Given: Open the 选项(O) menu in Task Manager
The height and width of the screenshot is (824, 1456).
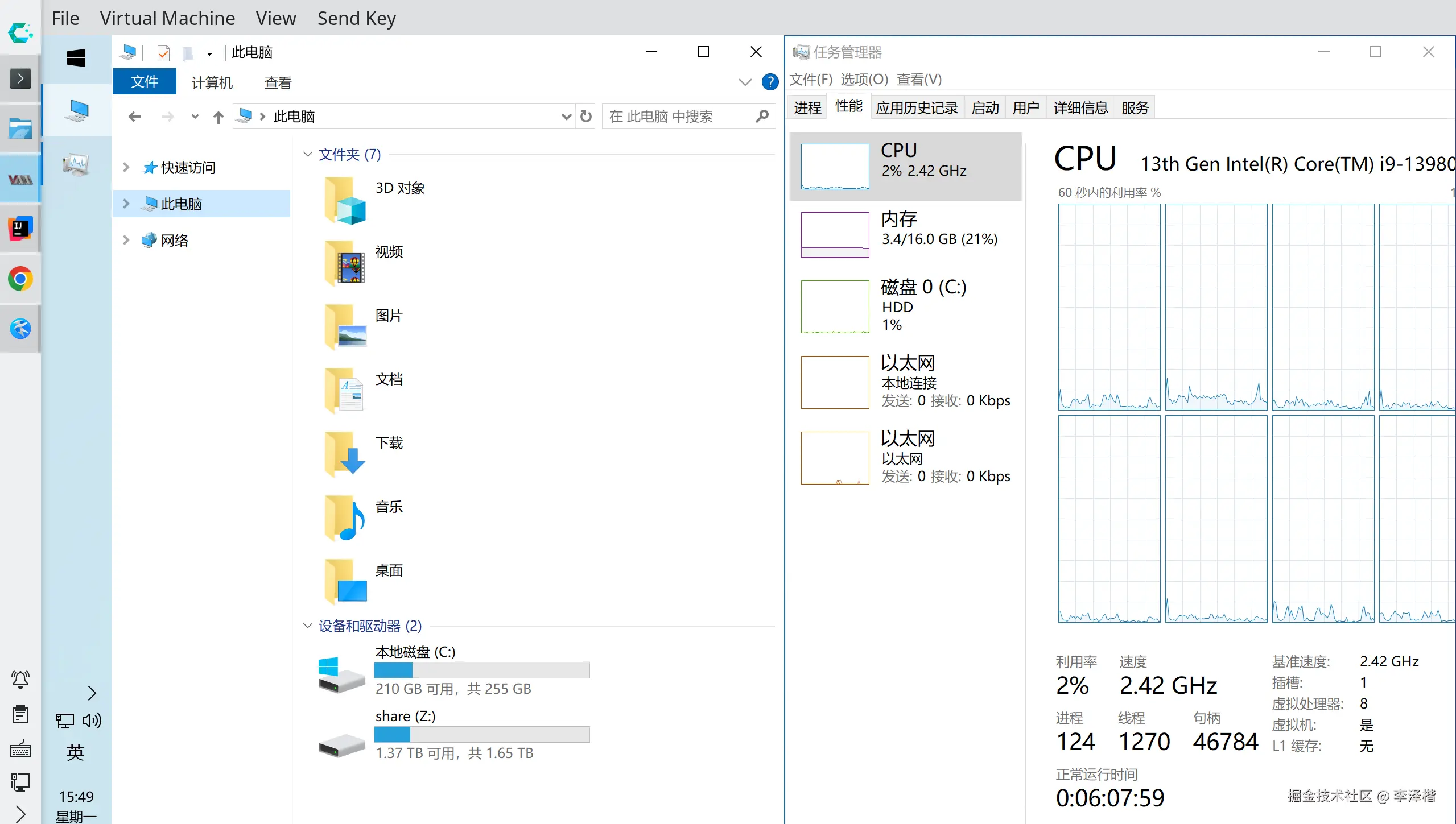Looking at the screenshot, I should pyautogui.click(x=864, y=80).
